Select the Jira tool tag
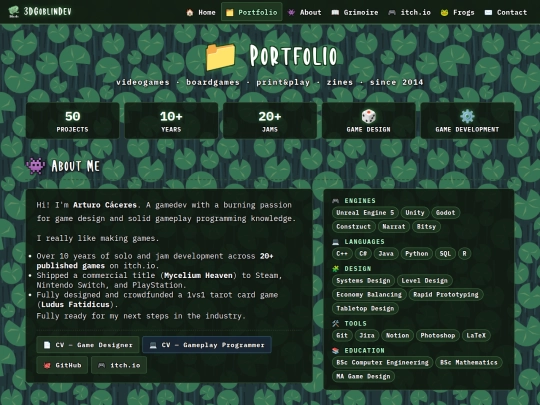This screenshot has width=540, height=405. tap(367, 335)
